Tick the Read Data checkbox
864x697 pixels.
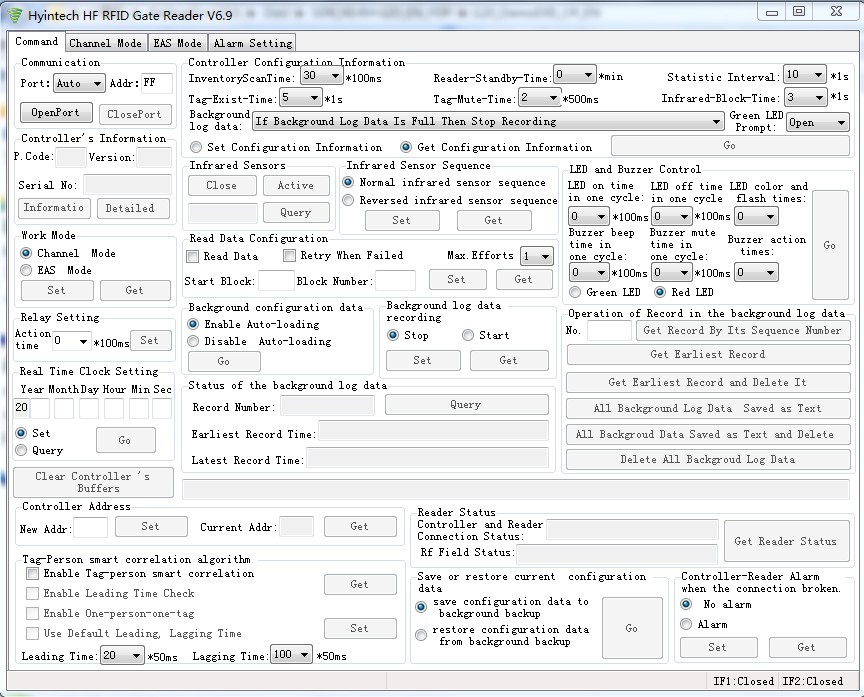coord(222,256)
